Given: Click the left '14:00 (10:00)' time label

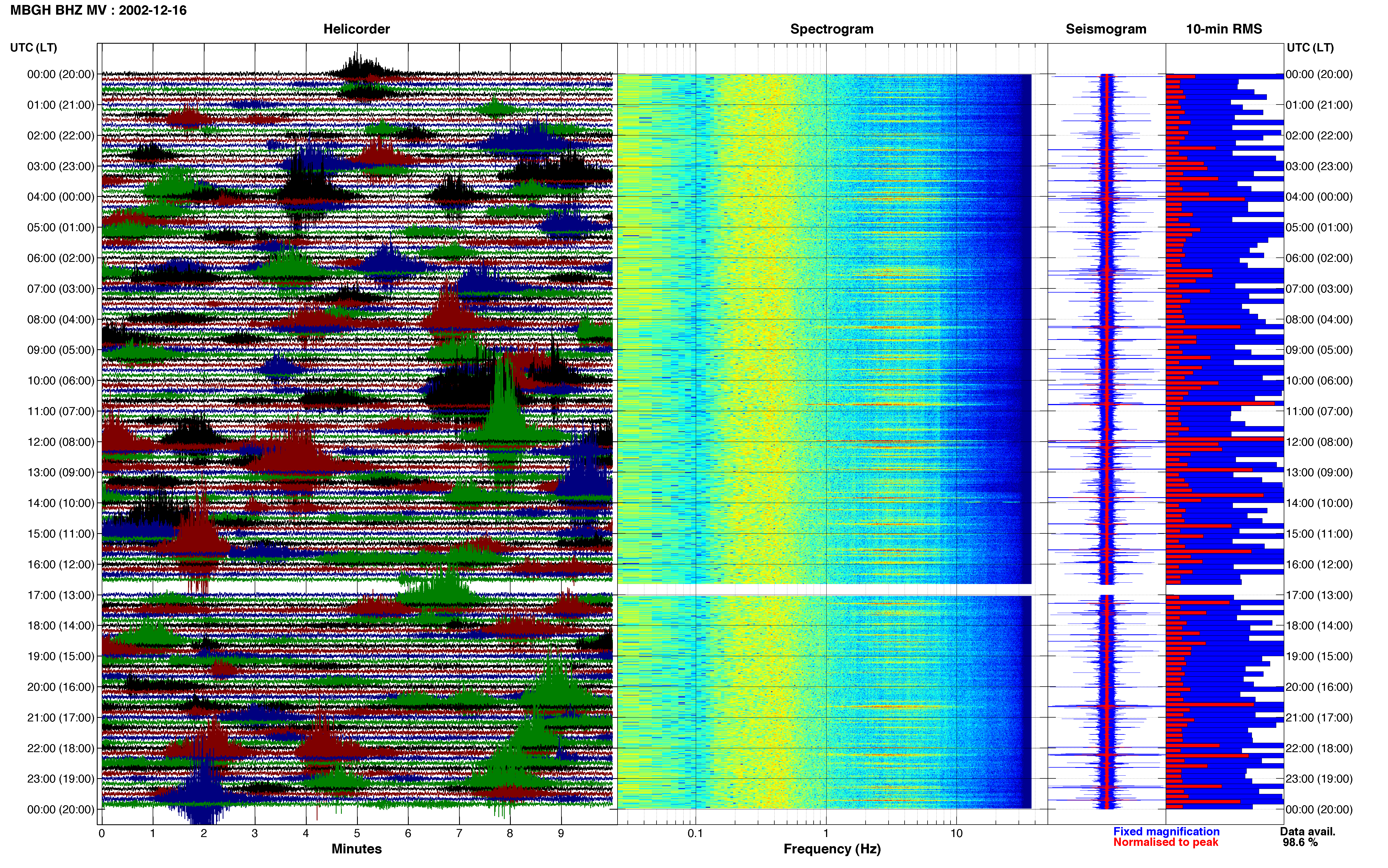Looking at the screenshot, I should click(x=61, y=504).
